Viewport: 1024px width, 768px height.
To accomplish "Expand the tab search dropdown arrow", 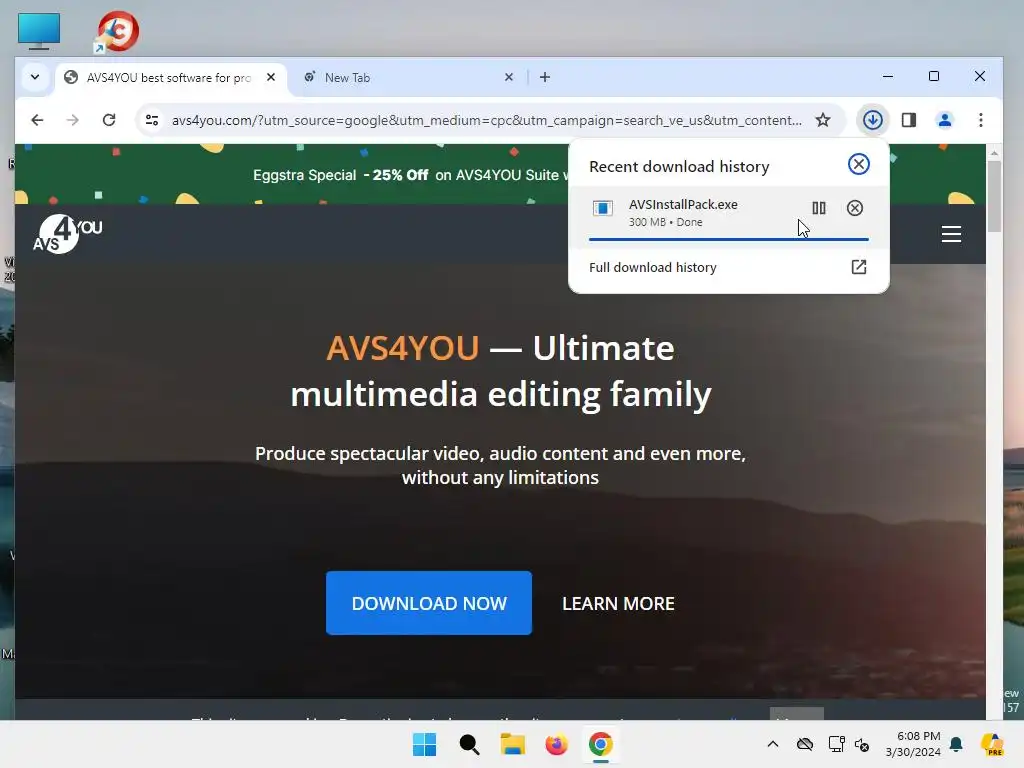I will 35,77.
